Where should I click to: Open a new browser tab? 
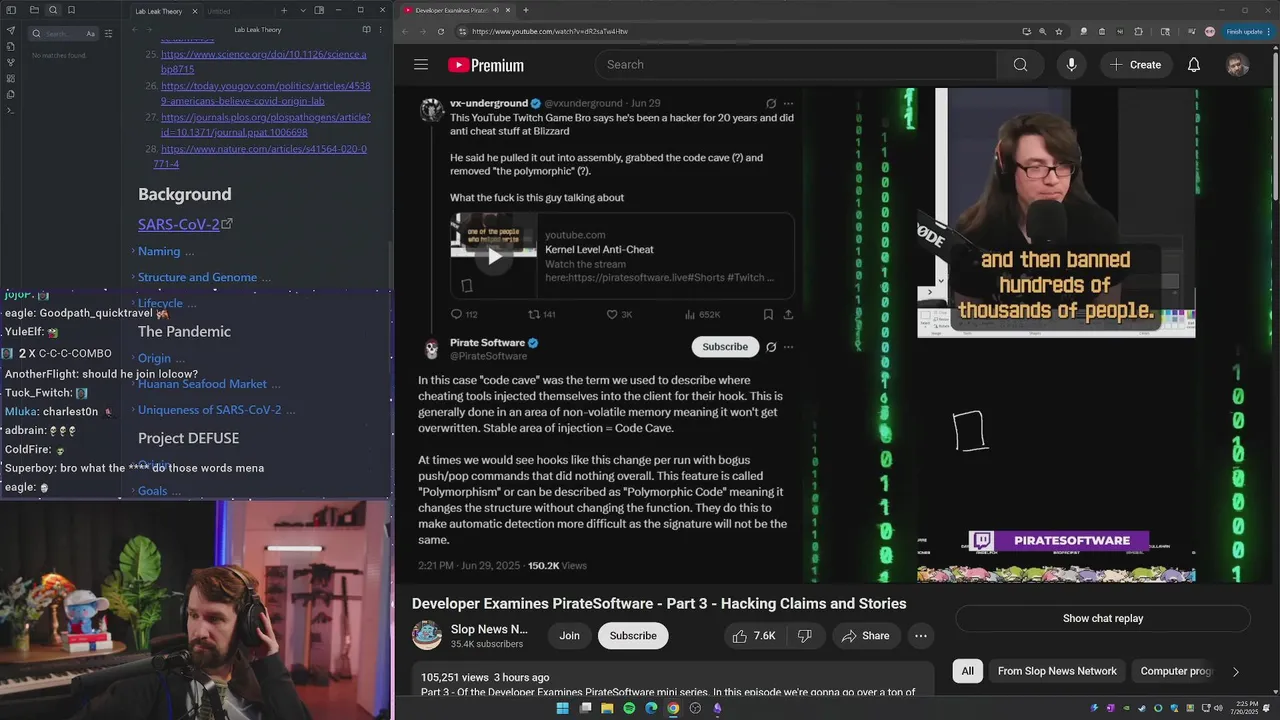coord(526,10)
